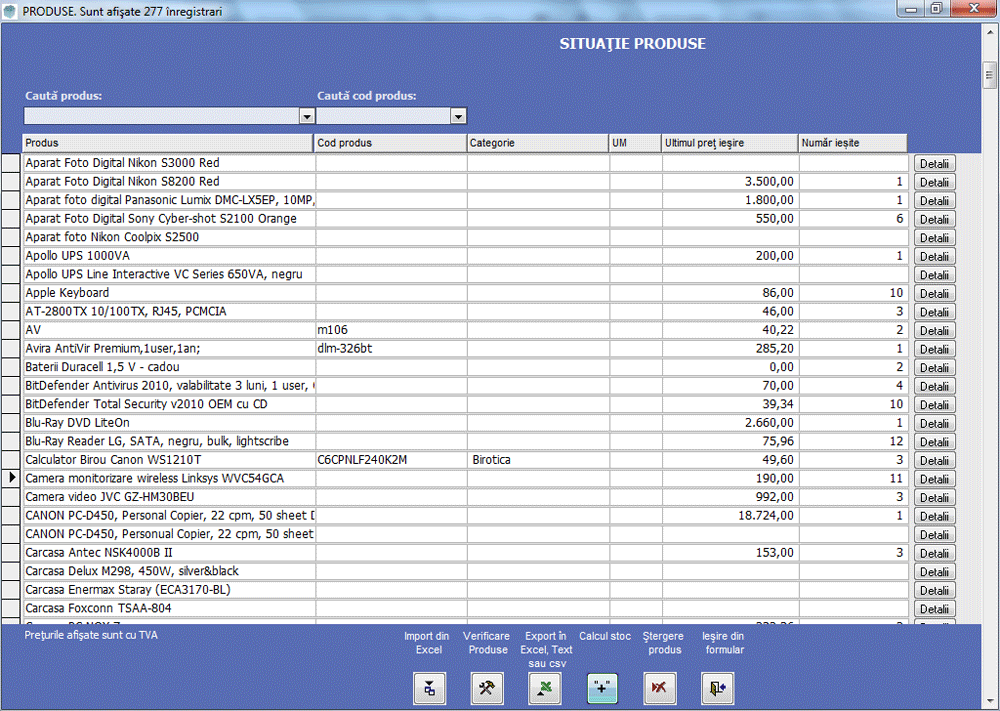This screenshot has height=711, width=1000.
Task: Click the Număr ieșite column header
Action: 853,143
